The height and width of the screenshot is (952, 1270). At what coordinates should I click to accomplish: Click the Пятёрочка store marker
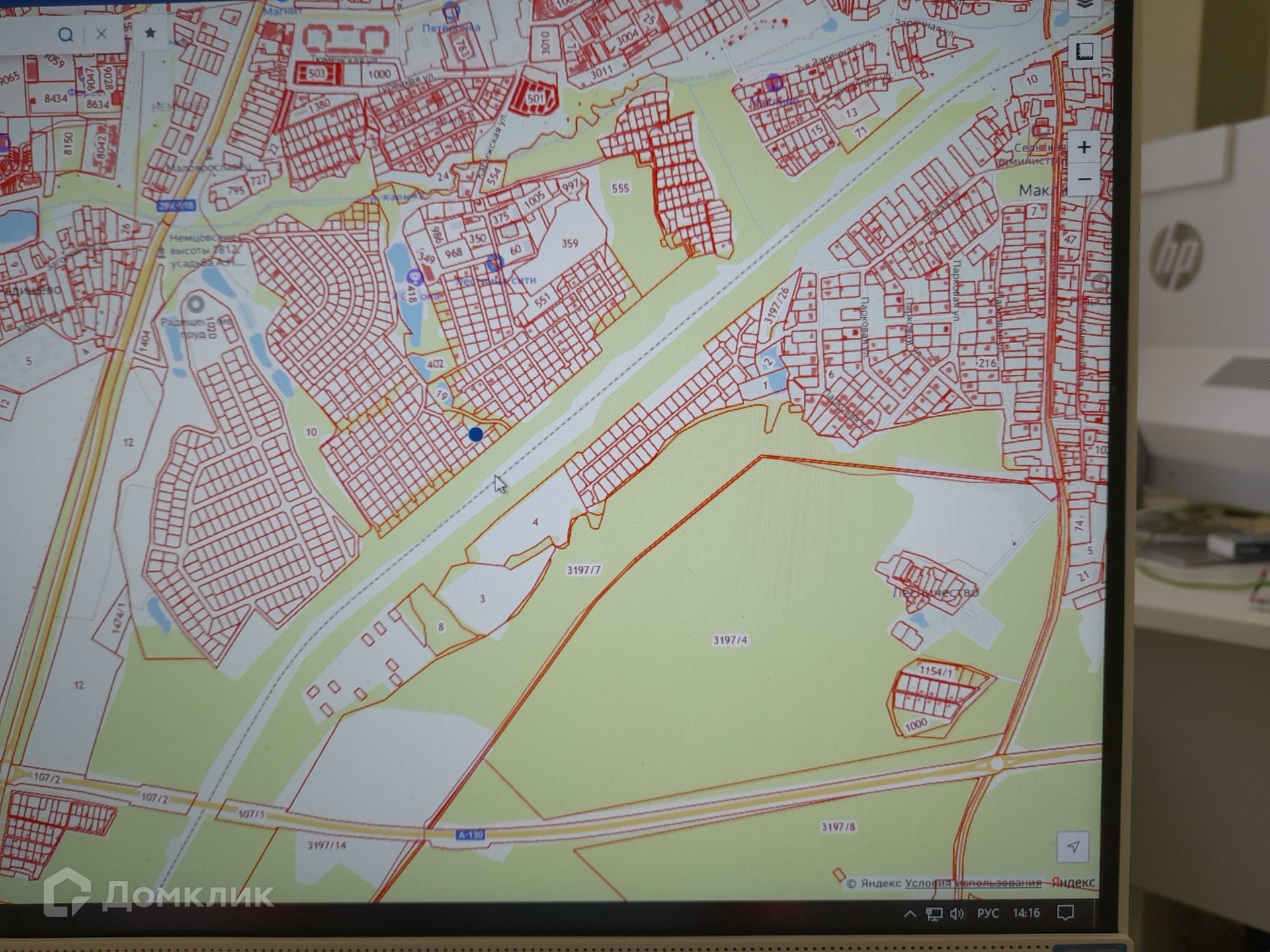[x=451, y=11]
